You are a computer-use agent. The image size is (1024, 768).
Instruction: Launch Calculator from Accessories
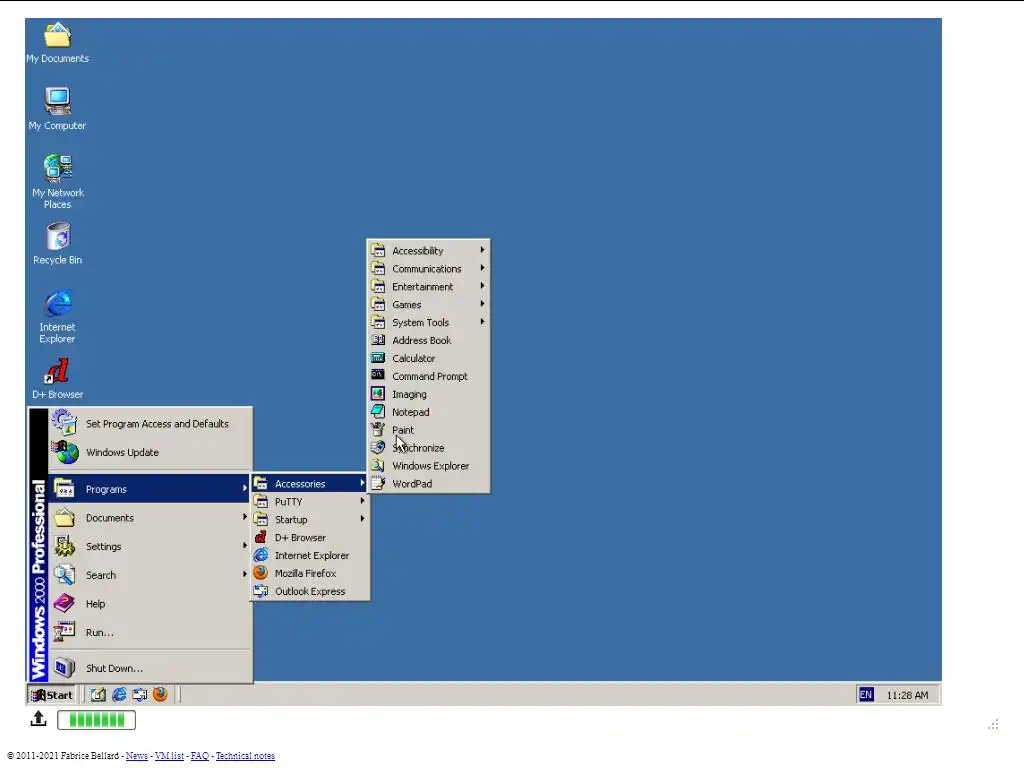(x=428, y=359)
